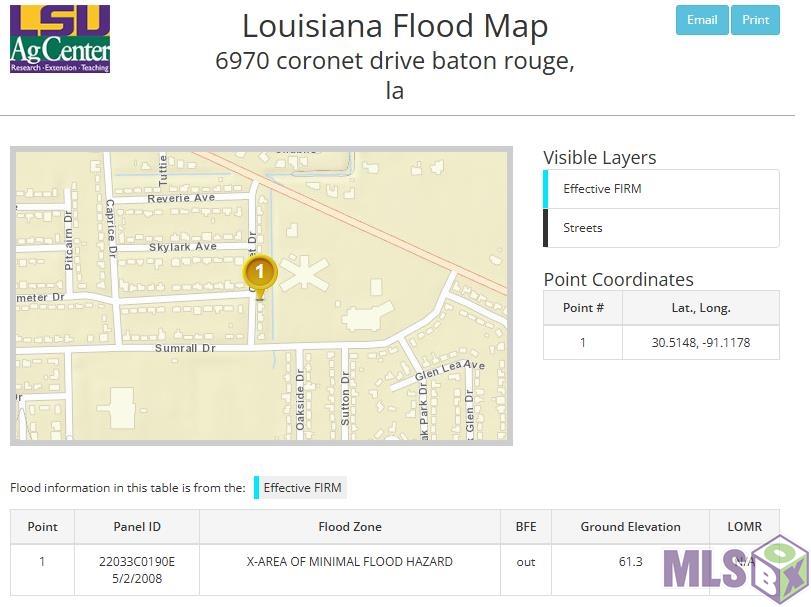Image resolution: width=811 pixels, height=607 pixels.
Task: Click the Reverie Ave street label
Action: pyautogui.click(x=181, y=198)
